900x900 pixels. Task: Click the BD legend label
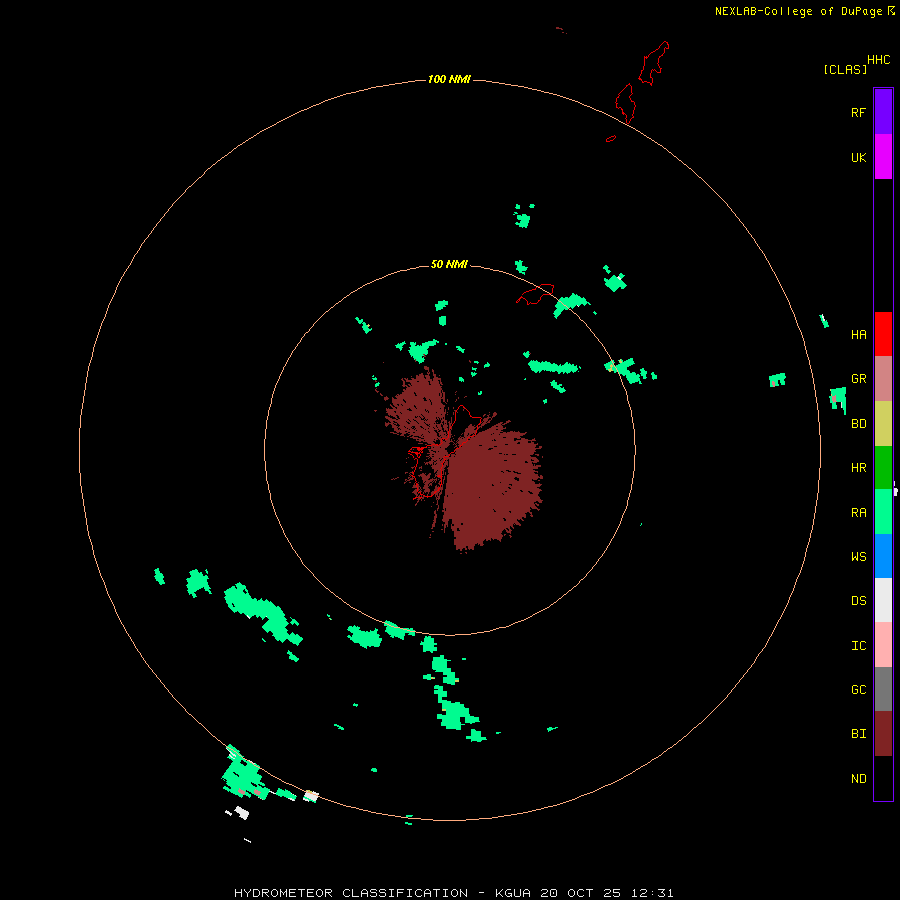tap(858, 424)
